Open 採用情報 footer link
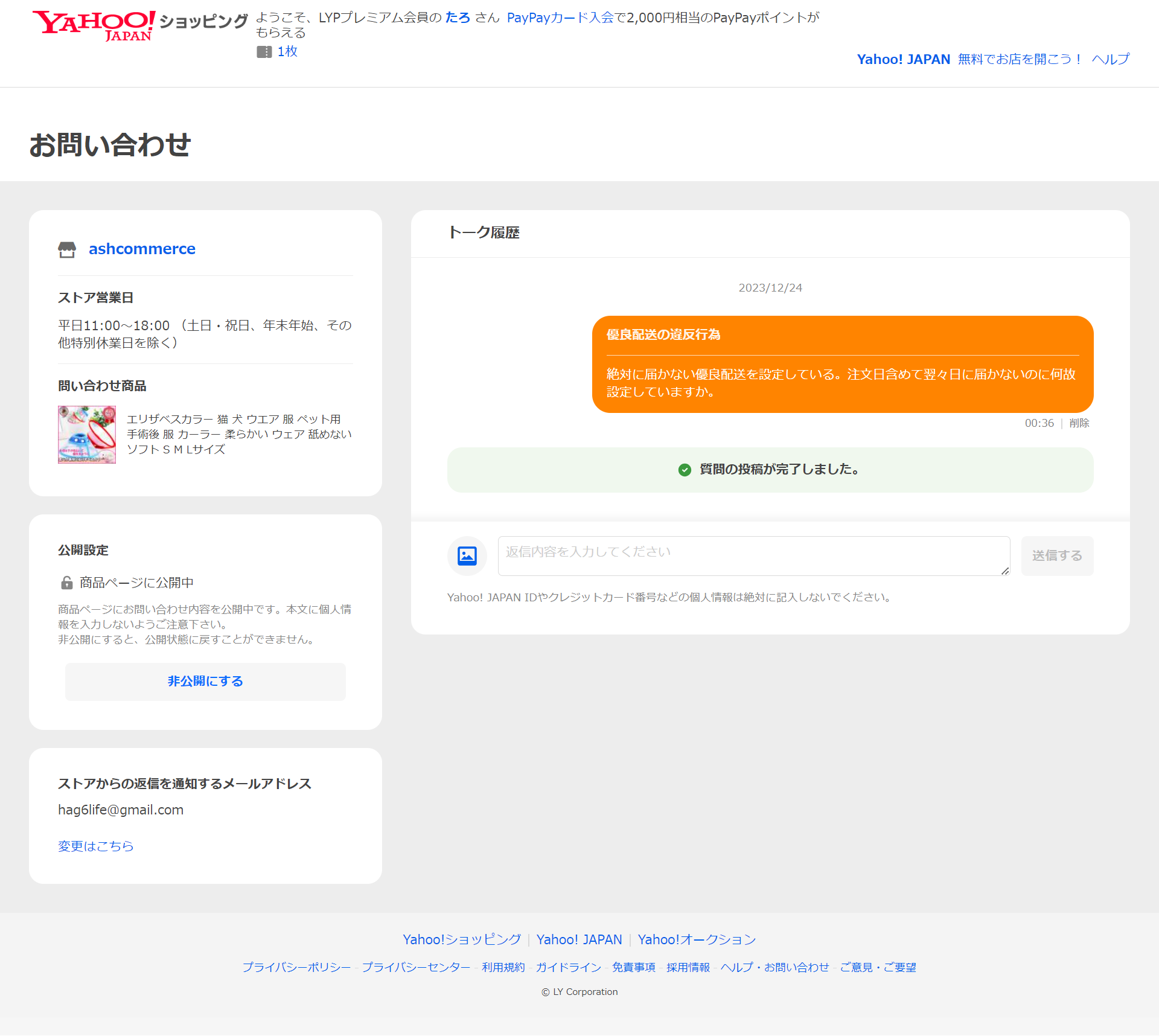The width and height of the screenshot is (1159, 1036). 688,967
